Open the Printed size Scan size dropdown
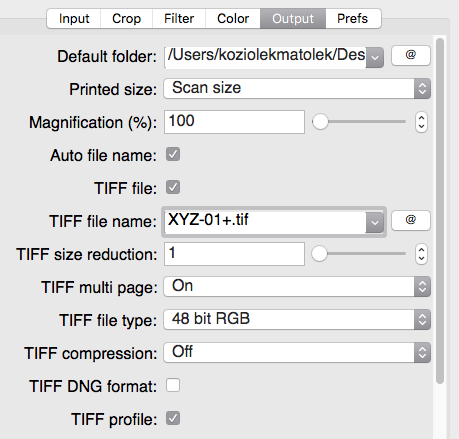This screenshot has width=459, height=439. click(x=297, y=89)
